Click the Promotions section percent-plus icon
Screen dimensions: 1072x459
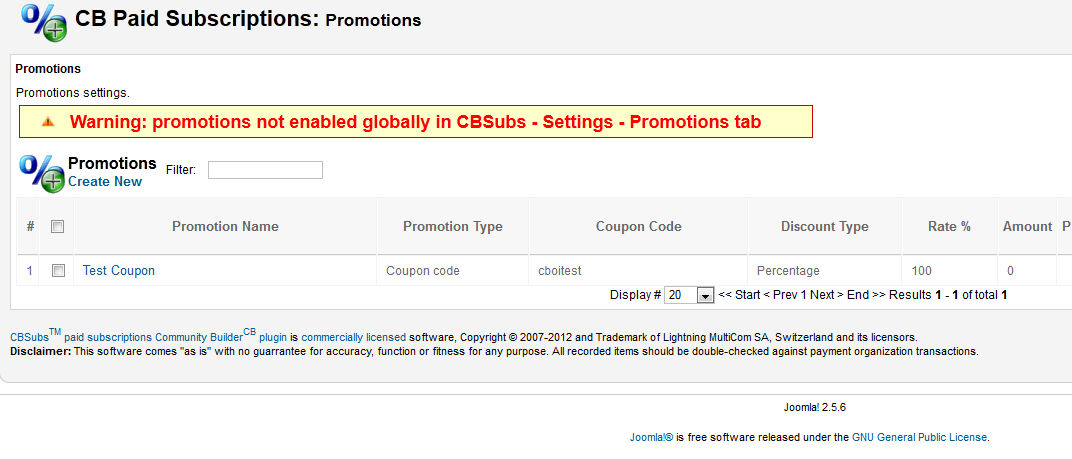point(42,174)
